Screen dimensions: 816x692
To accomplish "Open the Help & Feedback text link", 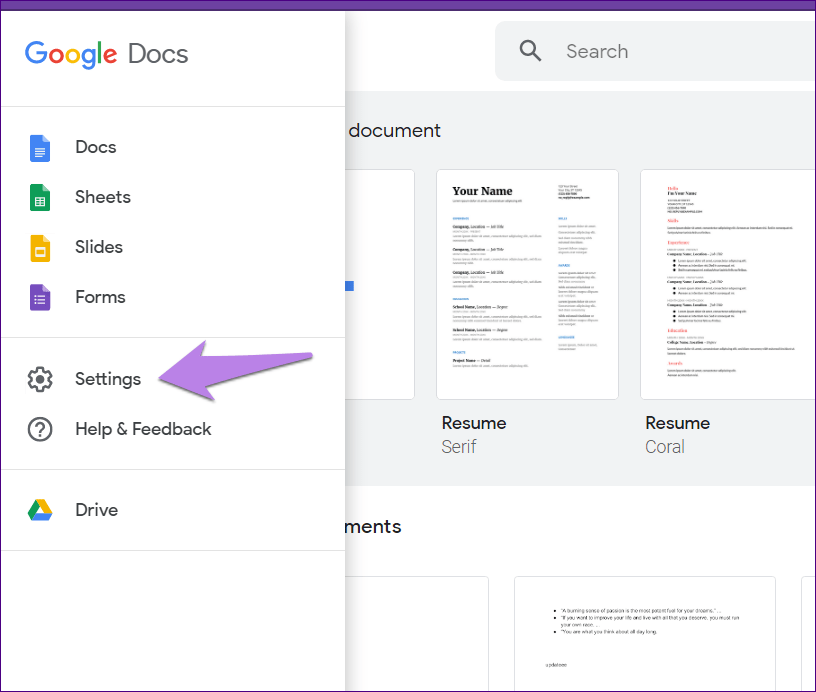I will [x=143, y=430].
